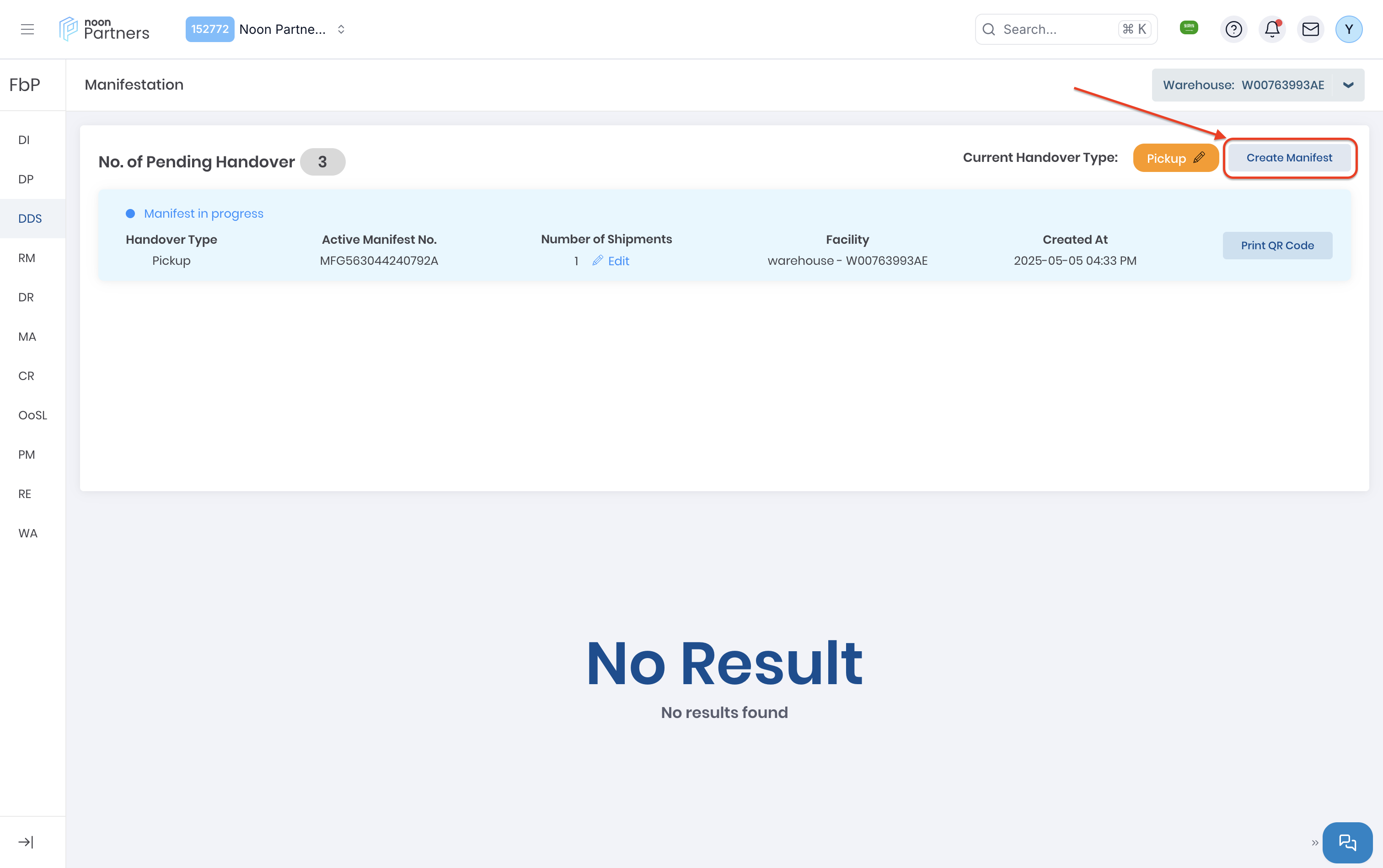
Task: Open the Y user profile avatar
Action: pos(1349,29)
